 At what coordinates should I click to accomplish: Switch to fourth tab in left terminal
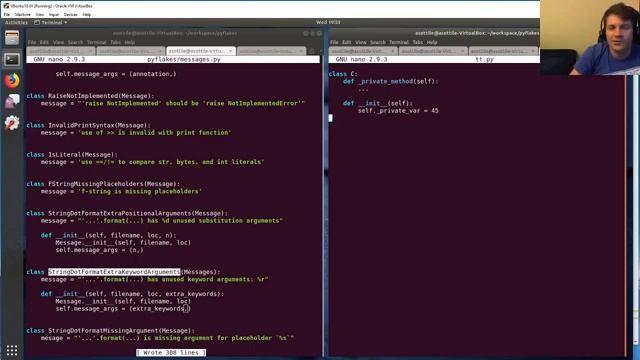271,51
